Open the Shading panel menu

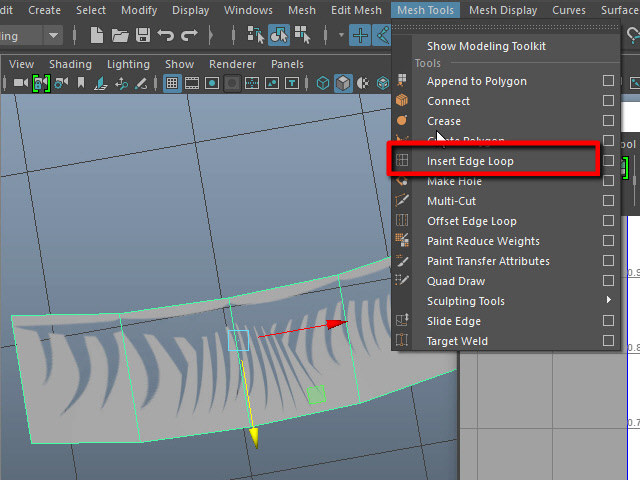coord(70,64)
